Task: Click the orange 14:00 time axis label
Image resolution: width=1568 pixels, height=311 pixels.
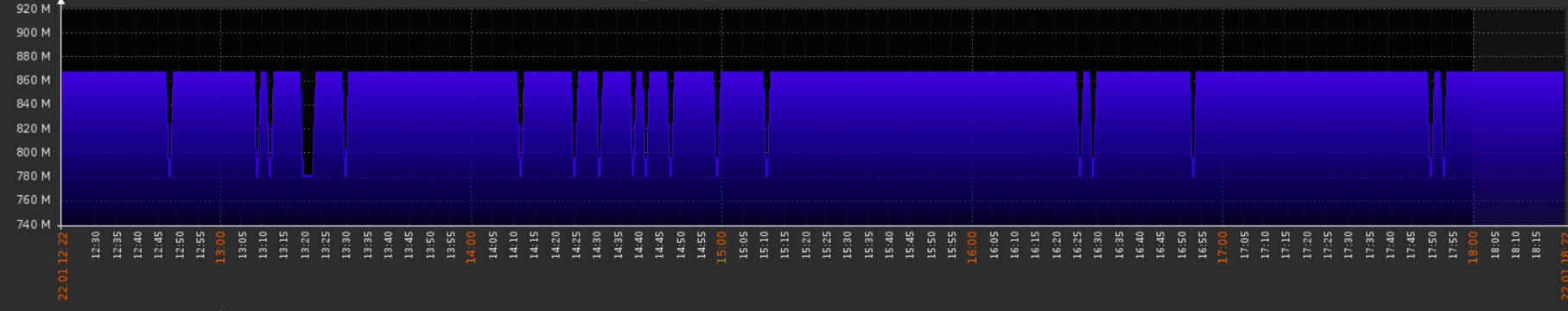Action: pyautogui.click(x=471, y=247)
